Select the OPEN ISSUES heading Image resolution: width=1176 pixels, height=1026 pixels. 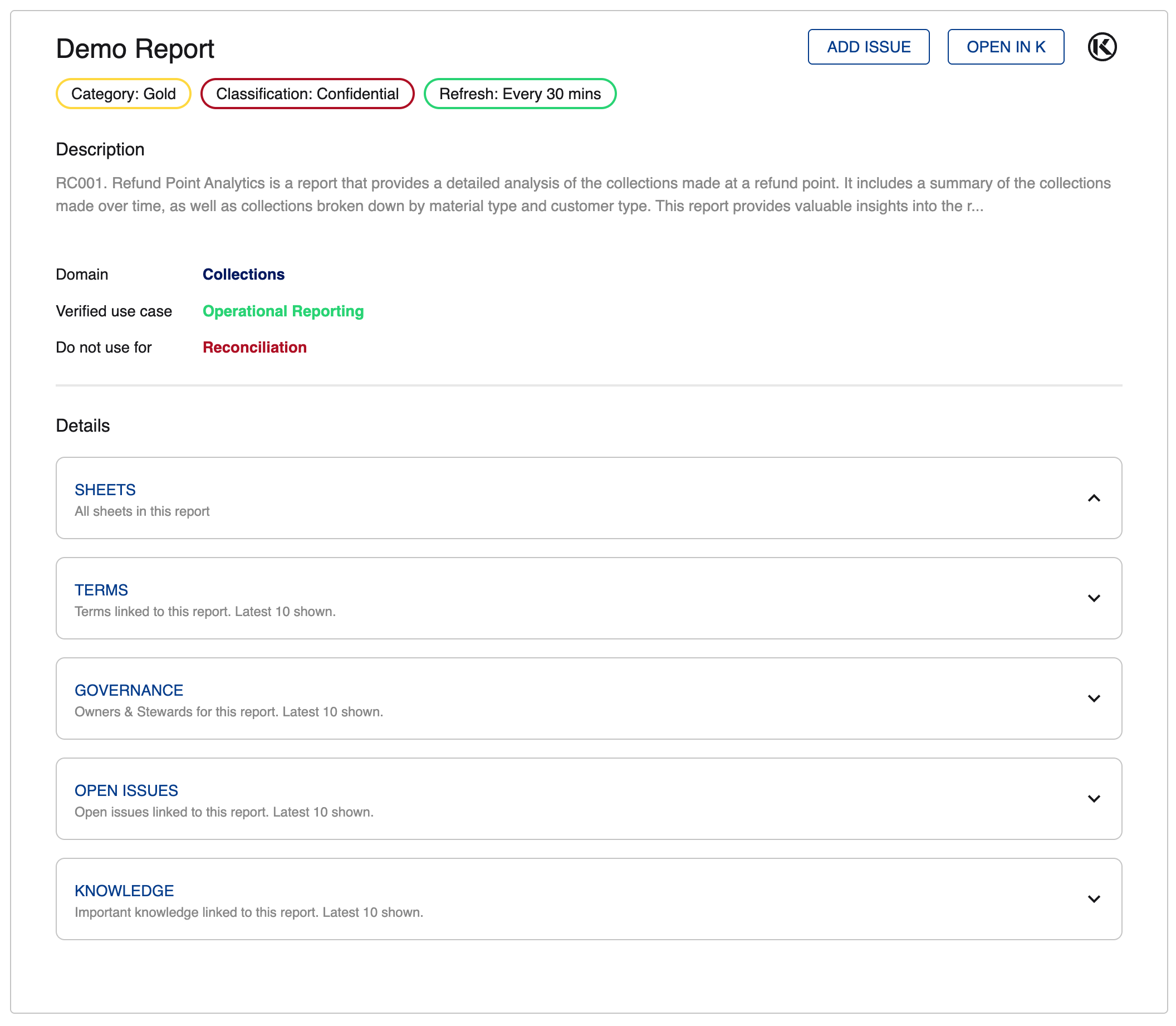pos(126,790)
